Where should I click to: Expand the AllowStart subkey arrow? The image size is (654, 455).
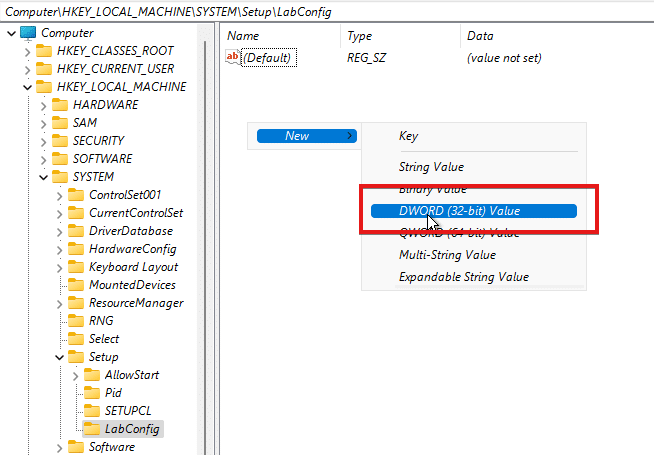74,375
